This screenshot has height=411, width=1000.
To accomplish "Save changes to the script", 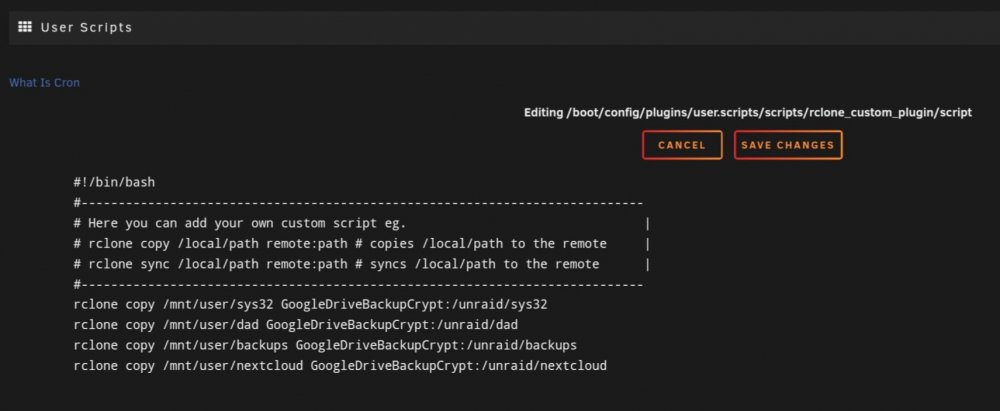I will pyautogui.click(x=788, y=145).
